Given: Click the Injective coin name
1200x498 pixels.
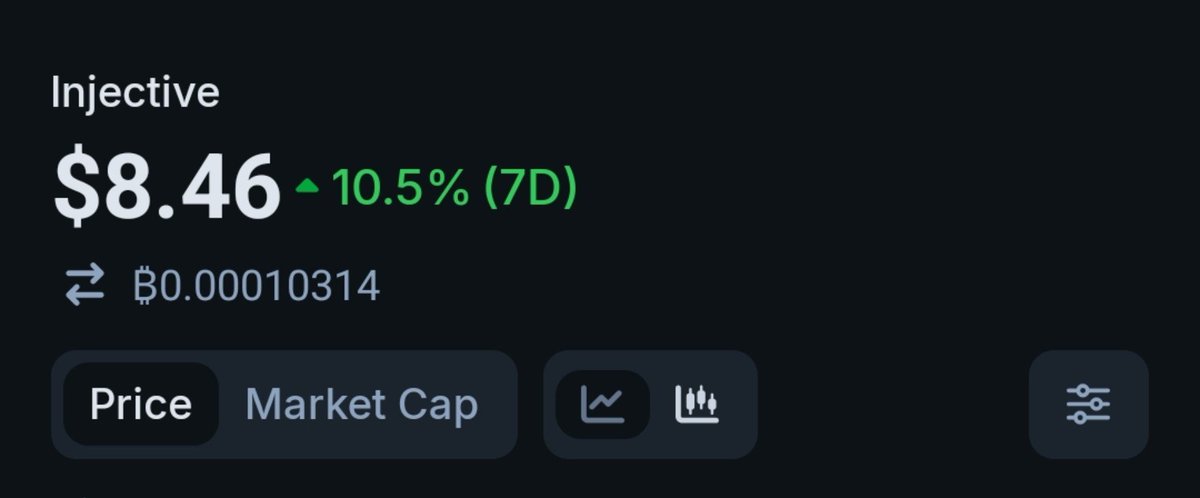Looking at the screenshot, I should coord(135,94).
